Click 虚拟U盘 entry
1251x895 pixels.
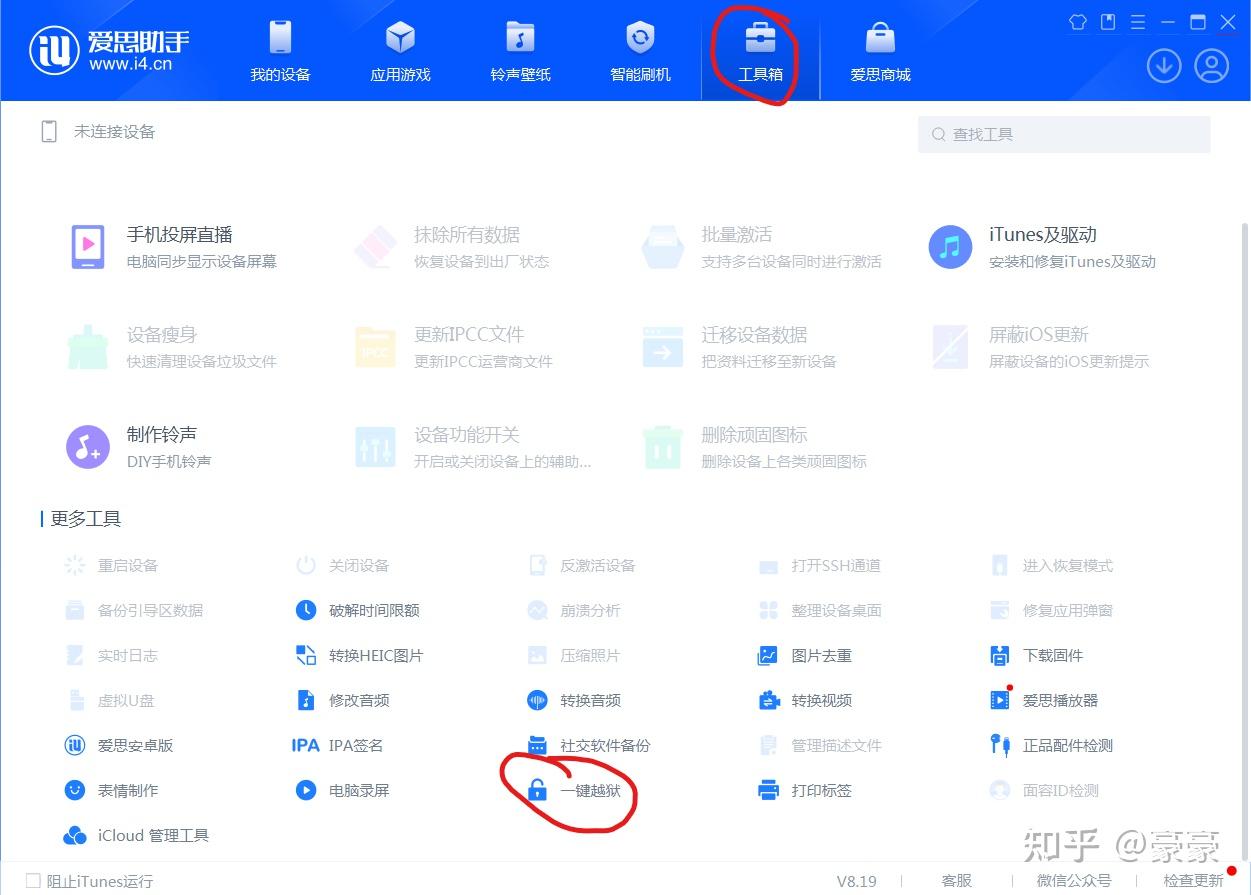click(110, 700)
